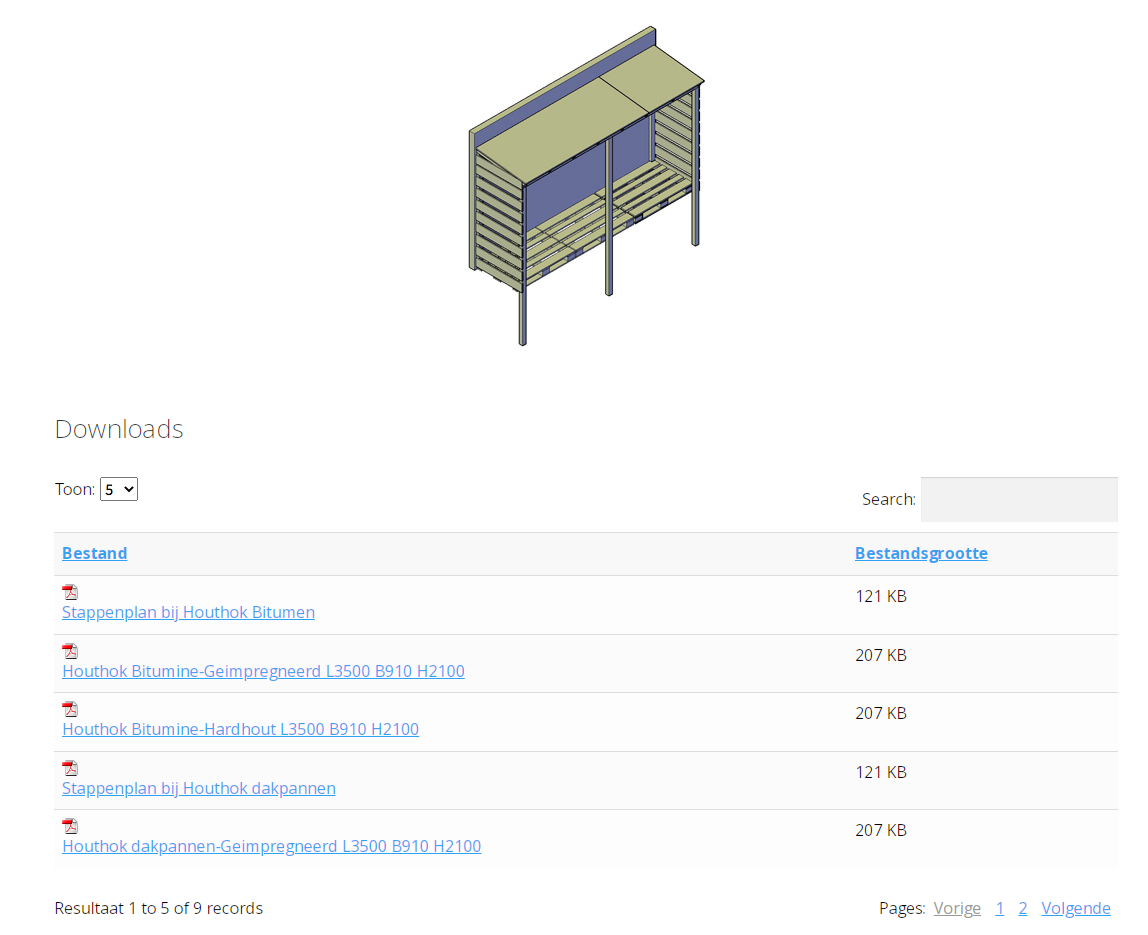Sort table by Bestand column
Image resolution: width=1148 pixels, height=935 pixels.
pyautogui.click(x=94, y=554)
